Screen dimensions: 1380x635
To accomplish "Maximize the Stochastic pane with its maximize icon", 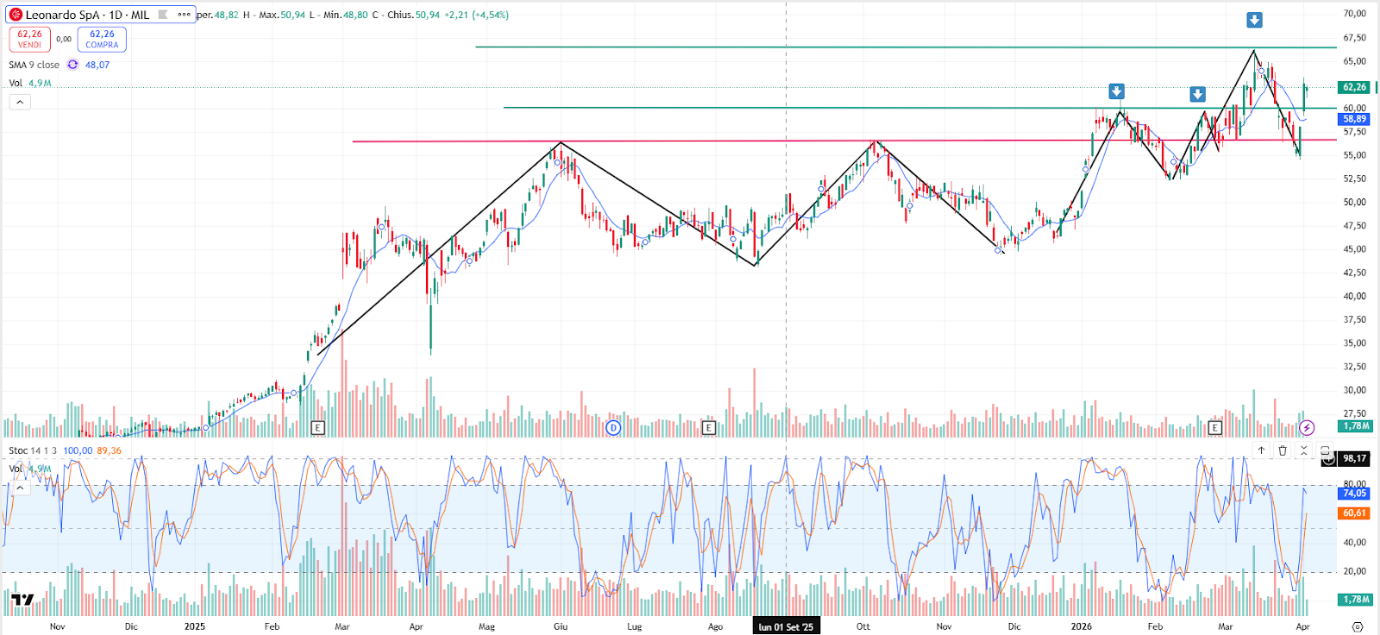I will (1325, 450).
